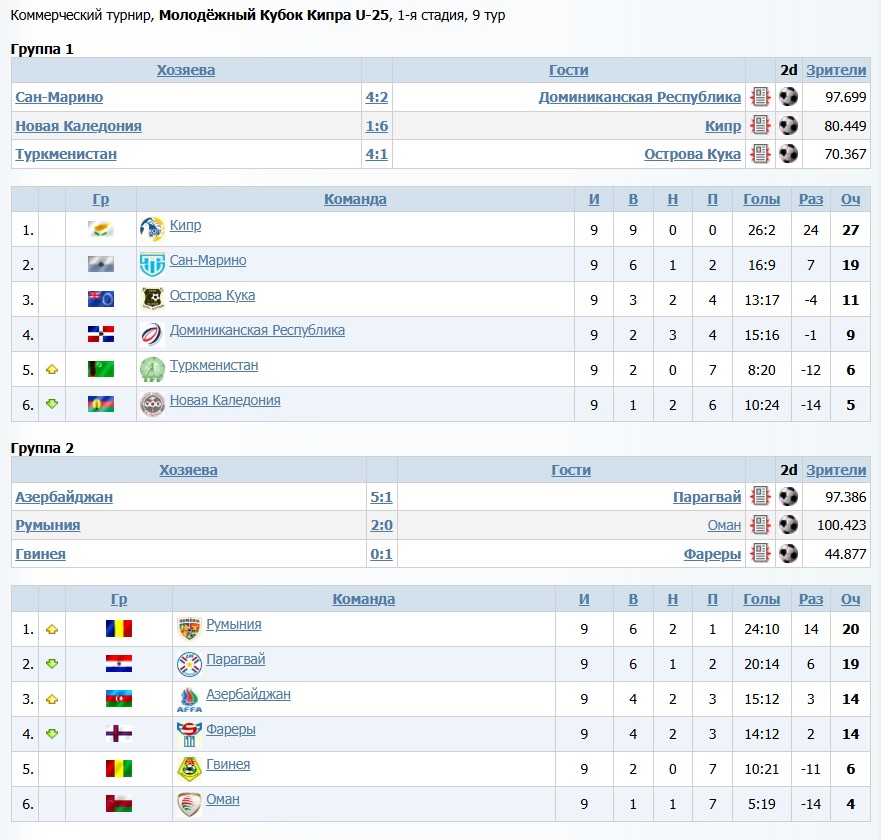Open Туркменистан team link in Group 1 standings
The height and width of the screenshot is (840, 881).
[214, 366]
